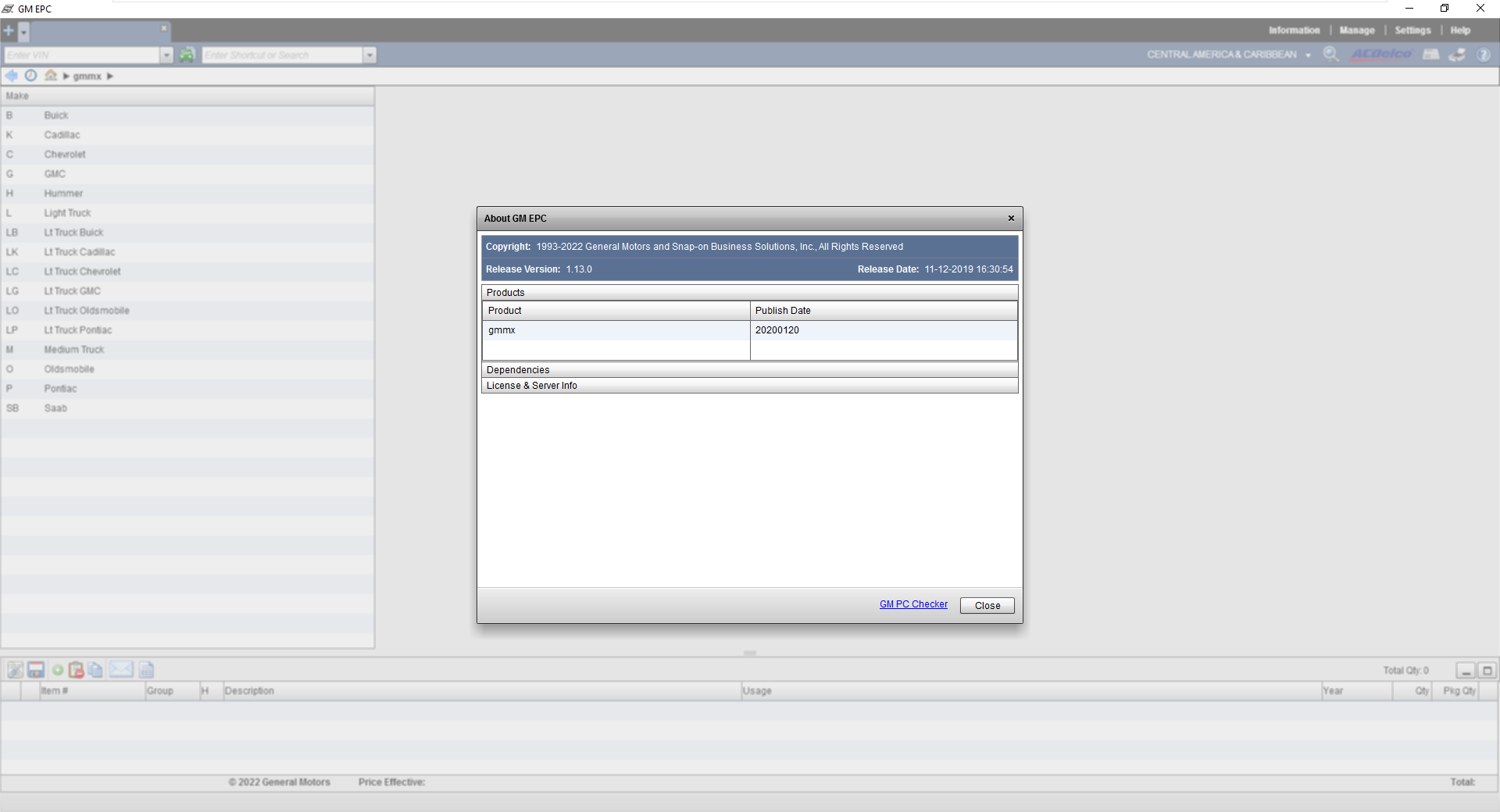Select Medium Truck make
Viewport: 1500px width, 812px height.
point(187,350)
